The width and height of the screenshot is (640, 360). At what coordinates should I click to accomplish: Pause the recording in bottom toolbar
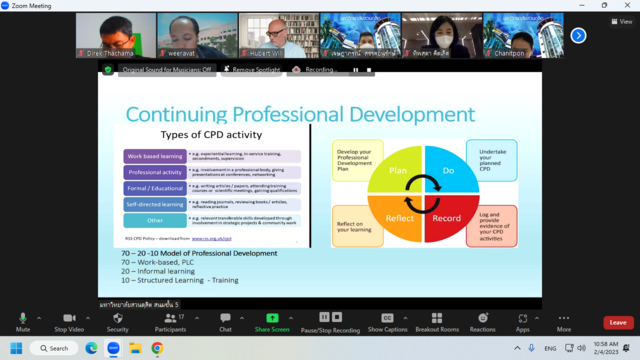(324, 317)
